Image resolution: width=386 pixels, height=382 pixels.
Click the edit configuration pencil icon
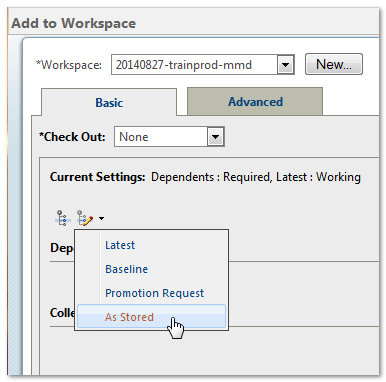85,218
